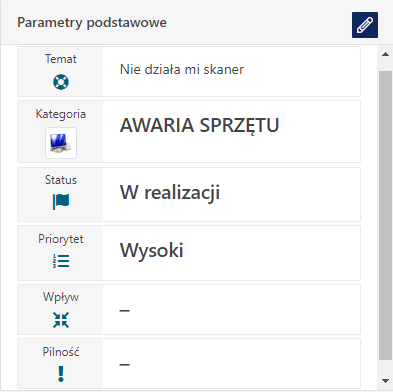Click the scrollbar up arrow
The image size is (393, 392).
(386, 54)
